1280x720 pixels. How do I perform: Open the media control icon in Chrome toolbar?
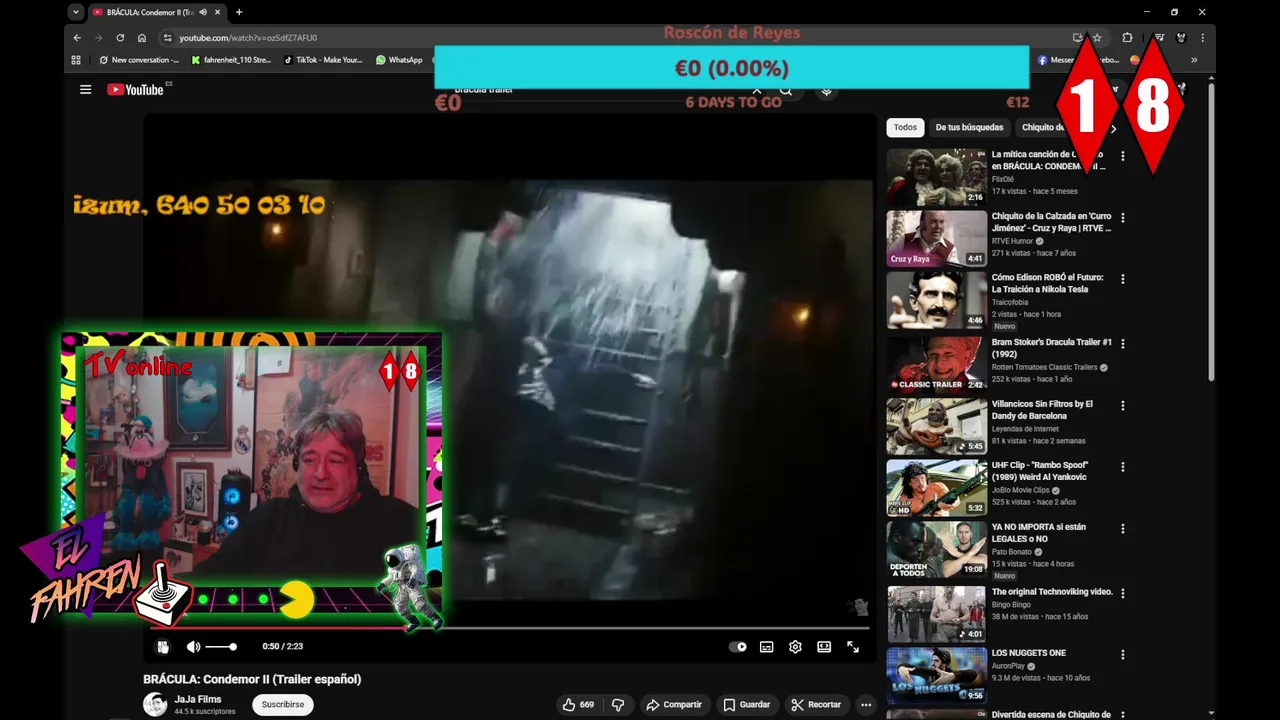[x=1159, y=38]
